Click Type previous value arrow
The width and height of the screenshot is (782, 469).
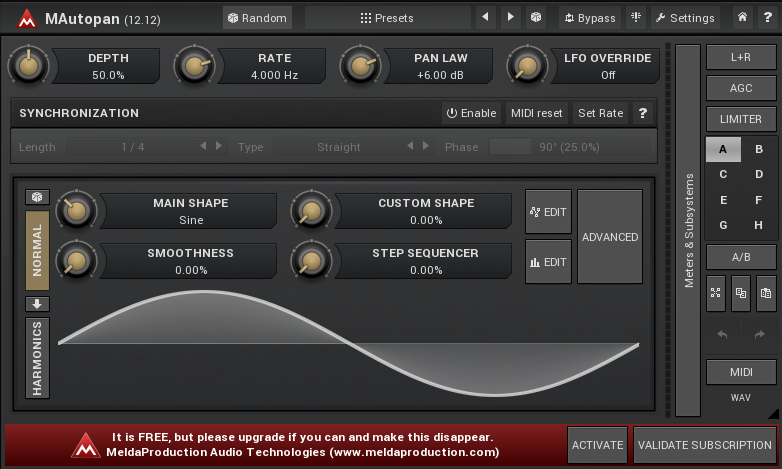pyautogui.click(x=410, y=146)
